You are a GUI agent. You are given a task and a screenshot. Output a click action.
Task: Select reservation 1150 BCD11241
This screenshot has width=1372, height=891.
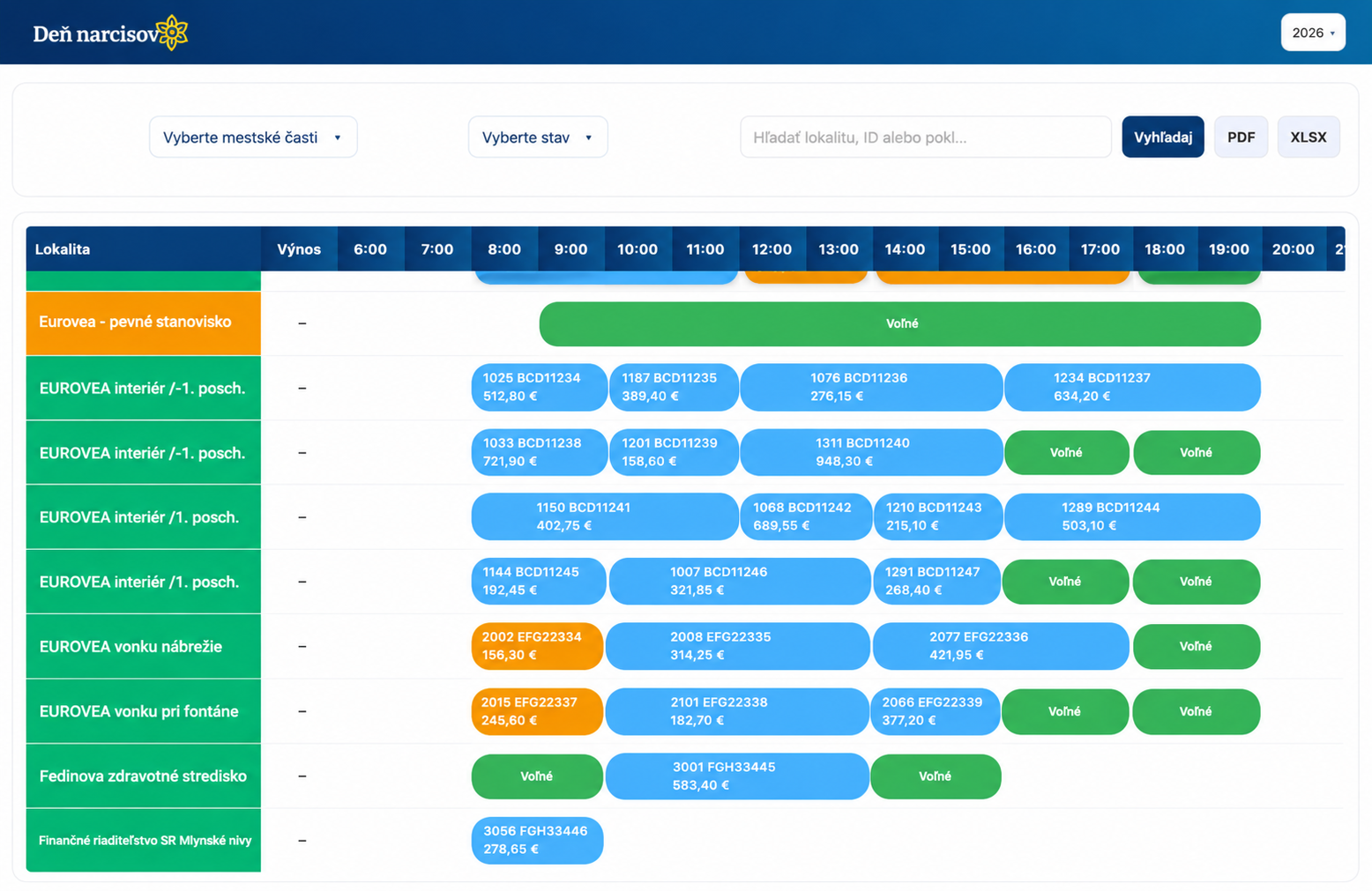[x=605, y=516]
